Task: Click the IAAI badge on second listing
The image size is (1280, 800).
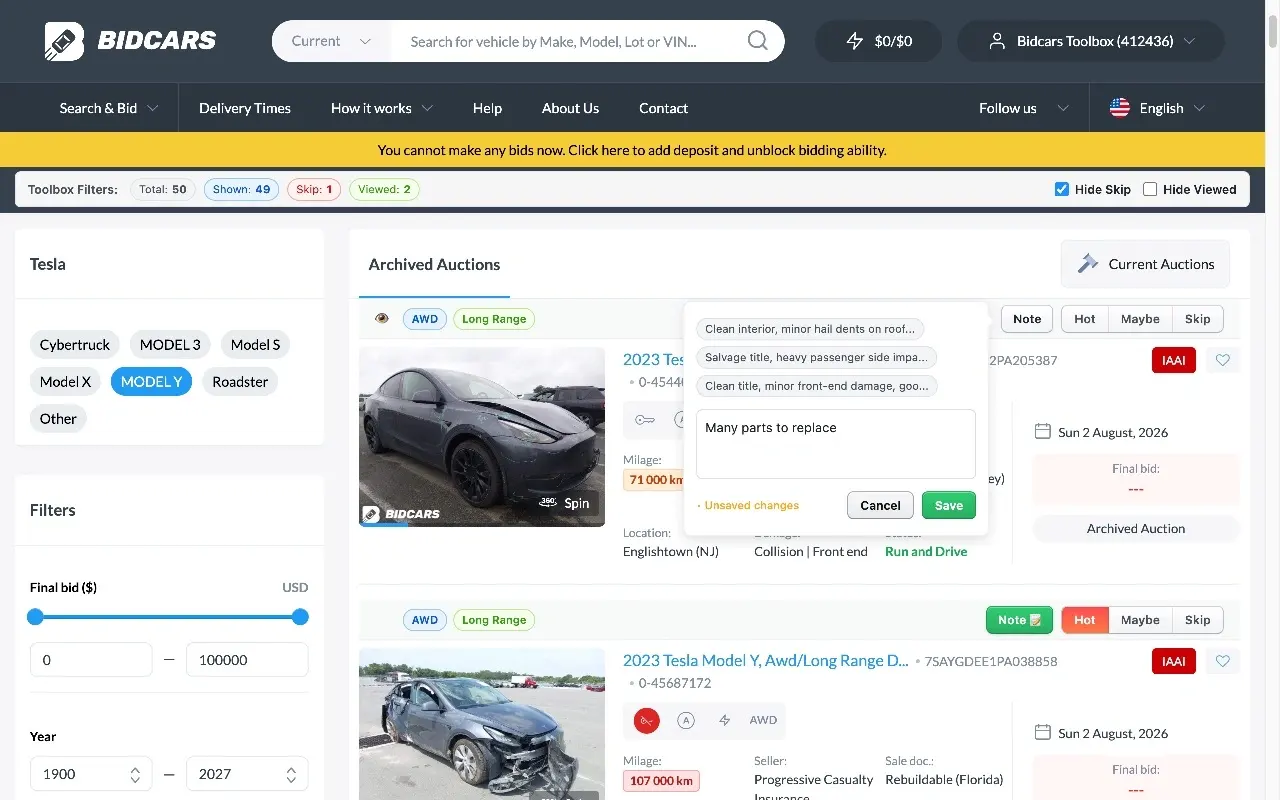Action: (x=1174, y=661)
